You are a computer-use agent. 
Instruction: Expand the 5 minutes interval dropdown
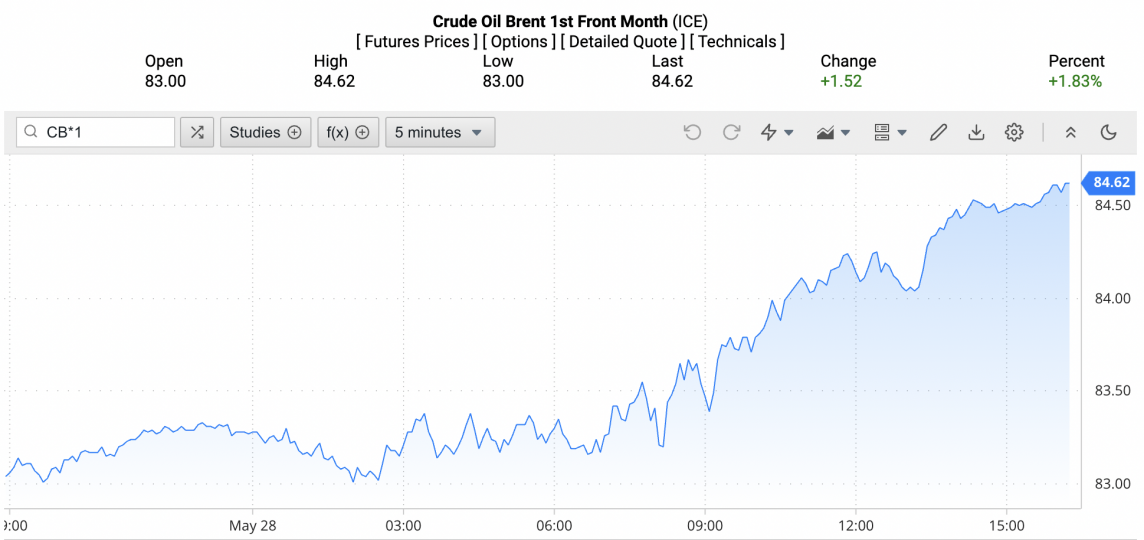440,132
